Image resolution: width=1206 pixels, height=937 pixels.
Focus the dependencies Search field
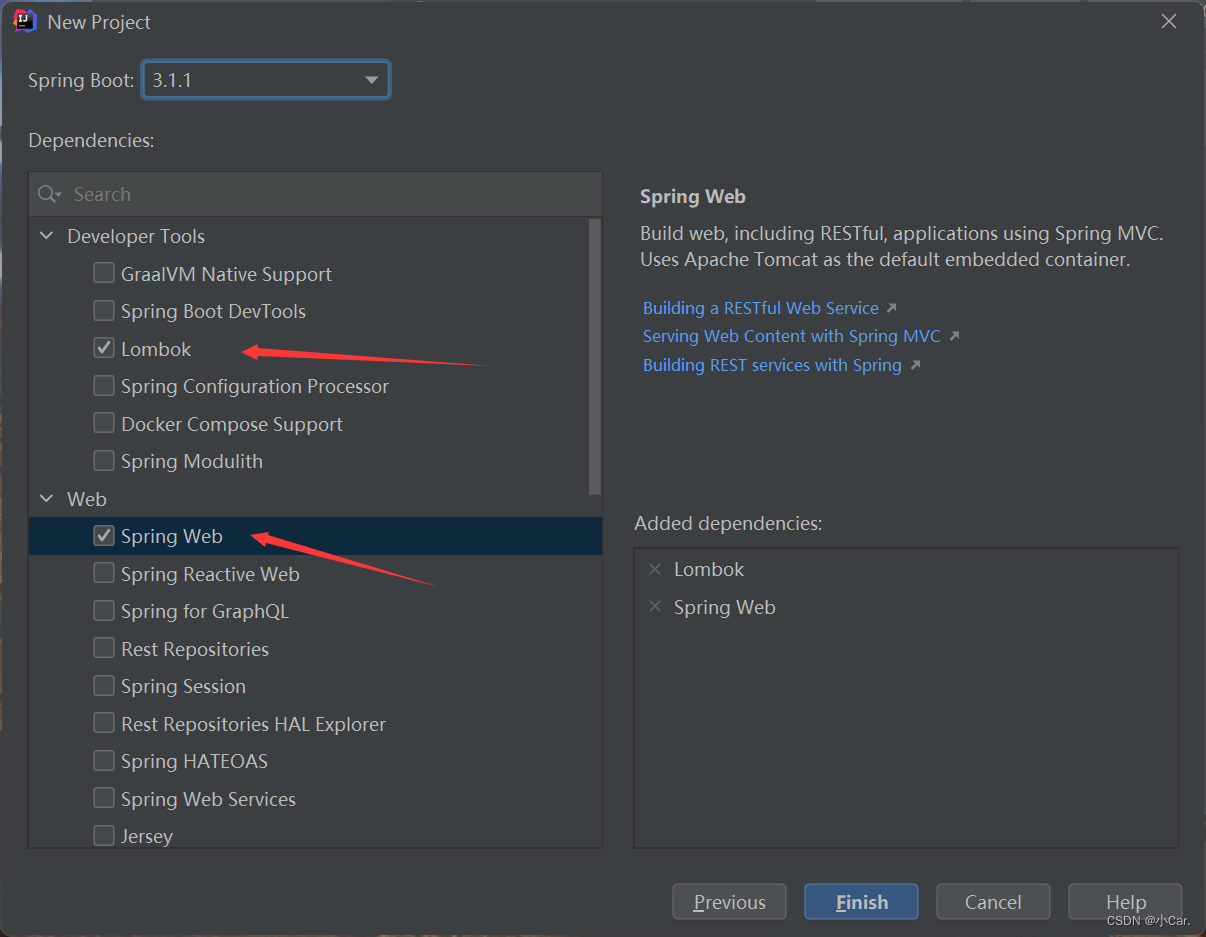315,194
